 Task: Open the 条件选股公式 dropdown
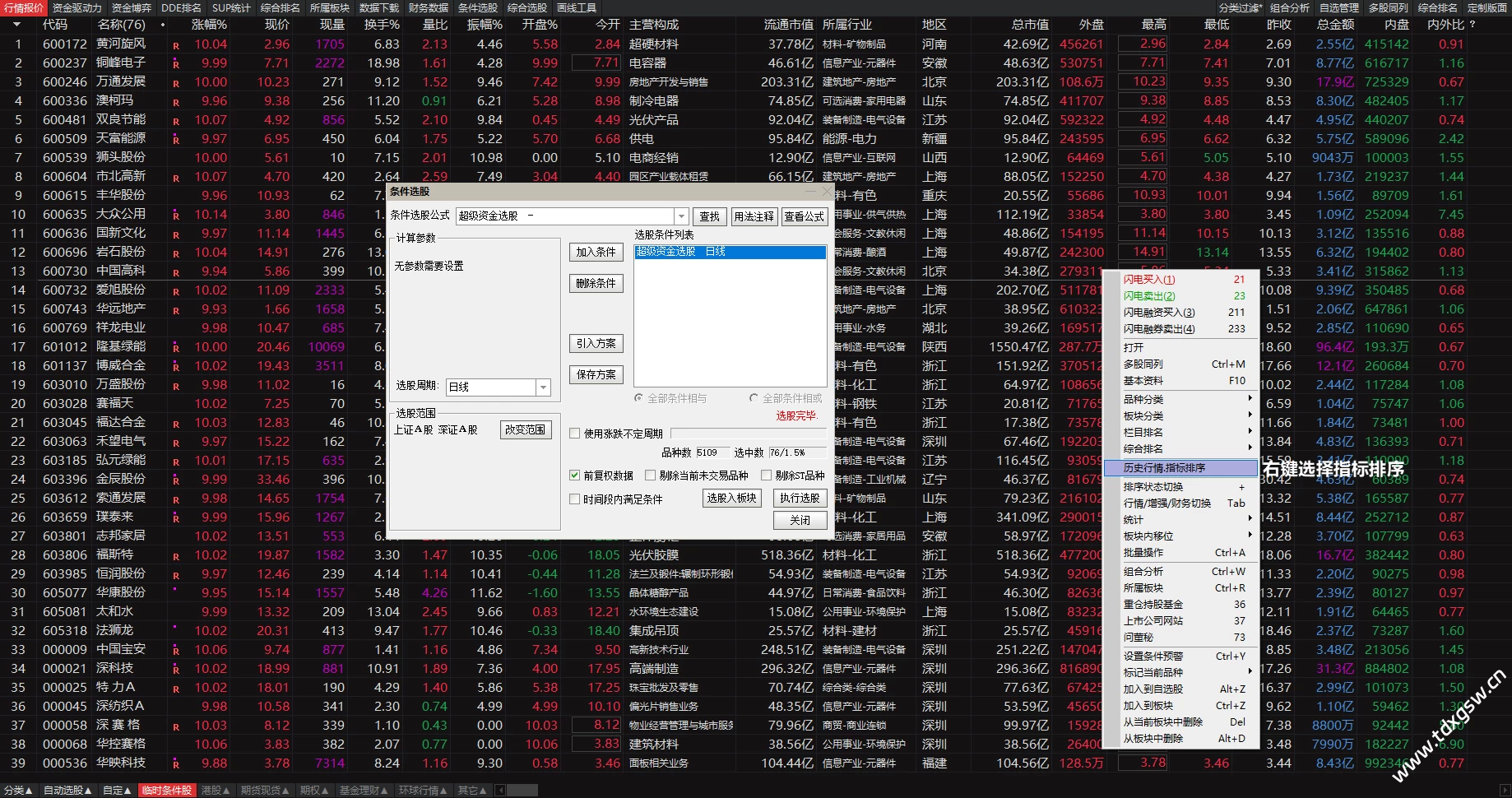point(681,216)
